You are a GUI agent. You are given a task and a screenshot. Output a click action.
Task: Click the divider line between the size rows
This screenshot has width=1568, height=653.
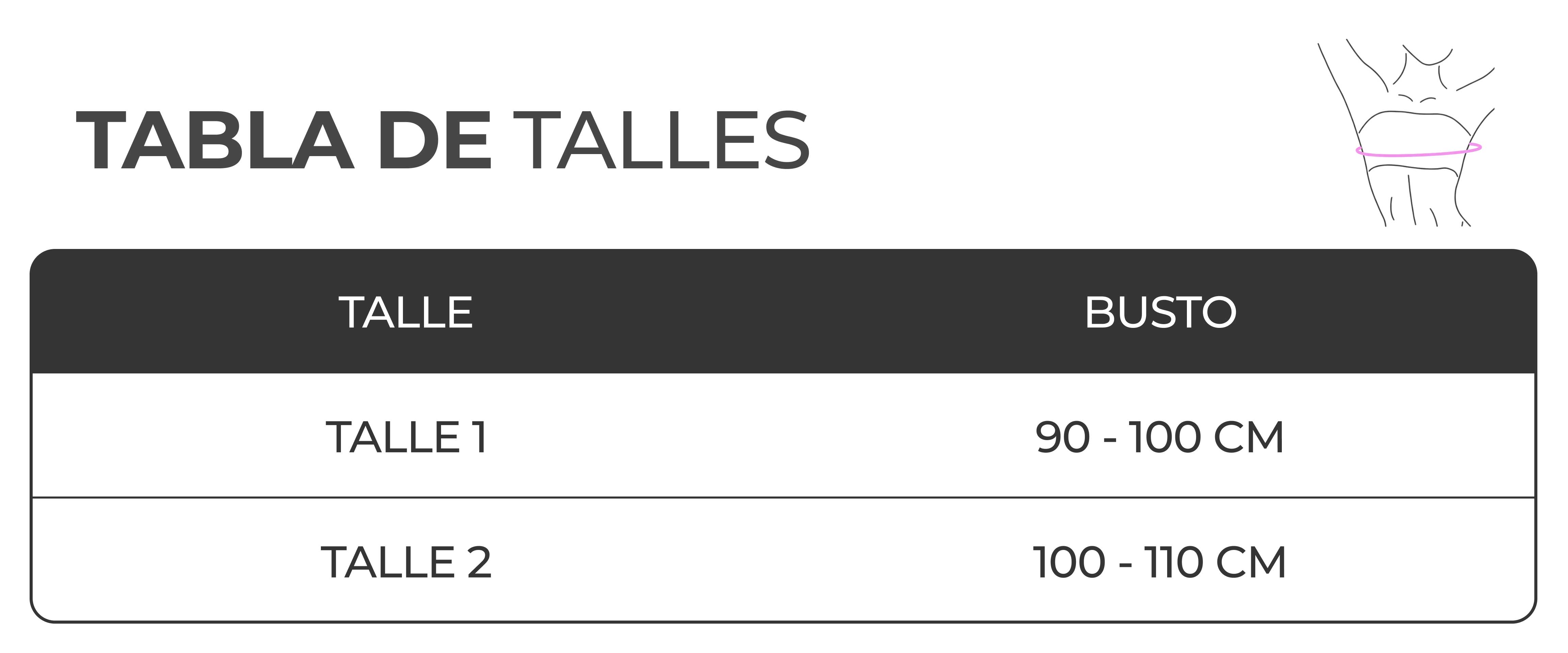coord(779,498)
